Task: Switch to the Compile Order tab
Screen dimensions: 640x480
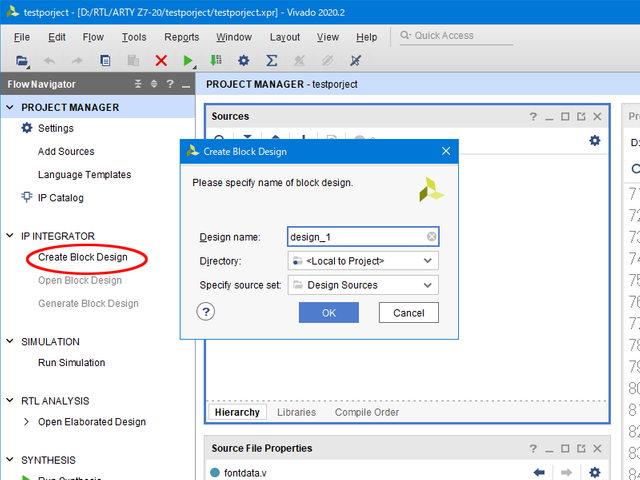Action: (x=367, y=412)
